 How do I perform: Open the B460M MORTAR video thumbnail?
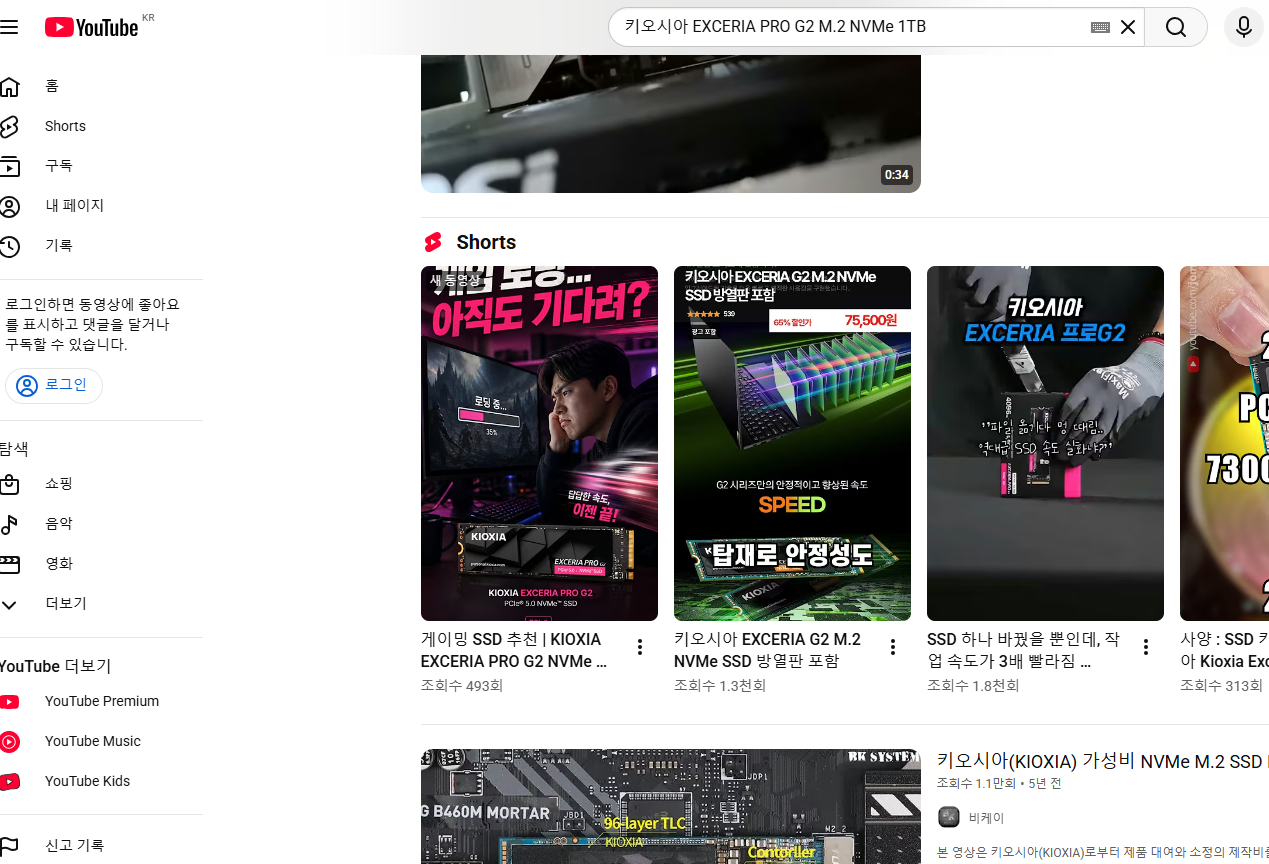pyautogui.click(x=670, y=806)
